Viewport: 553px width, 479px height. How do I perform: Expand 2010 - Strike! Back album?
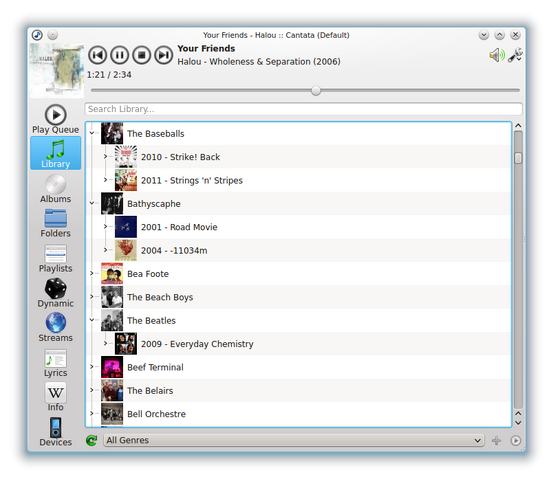(105, 156)
